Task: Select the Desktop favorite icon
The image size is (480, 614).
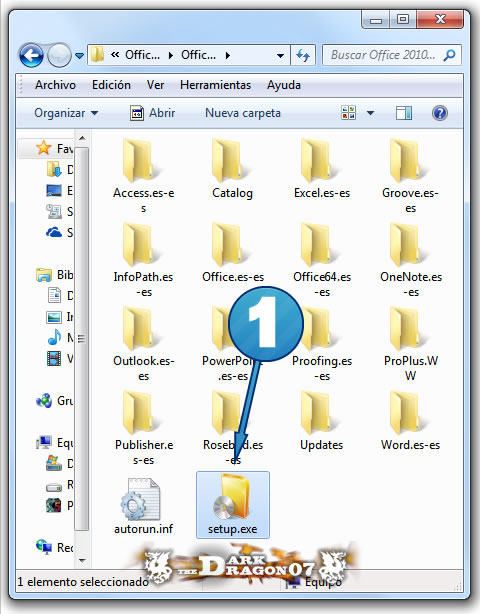Action: point(54,190)
